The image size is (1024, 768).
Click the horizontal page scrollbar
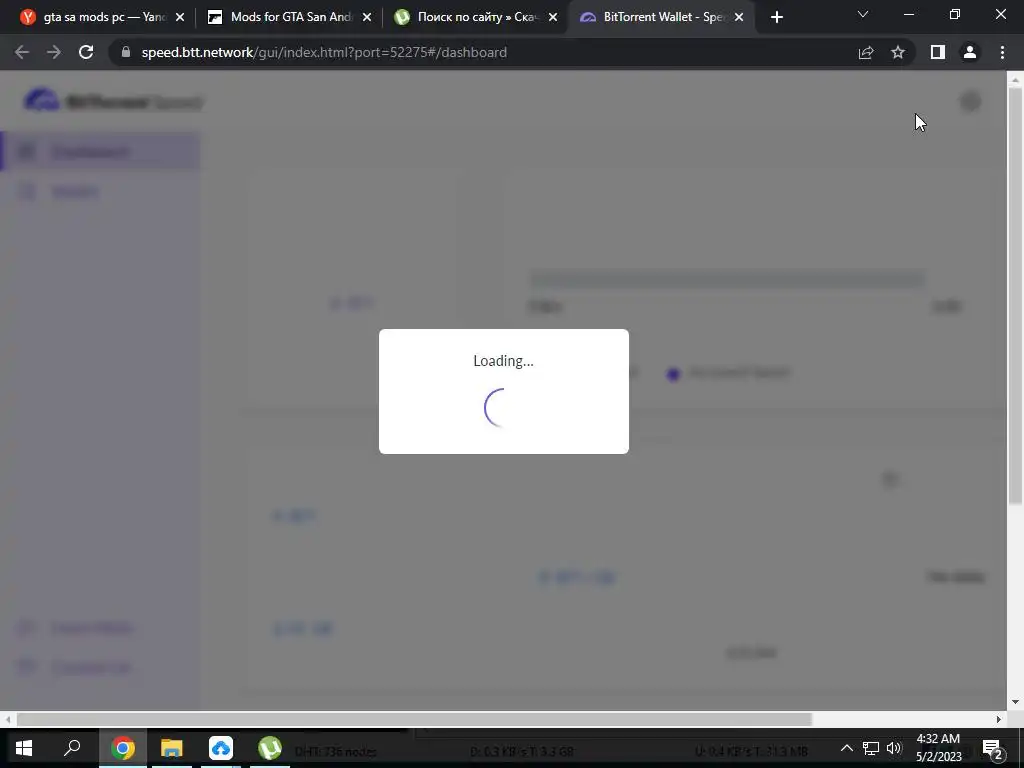click(x=414, y=719)
